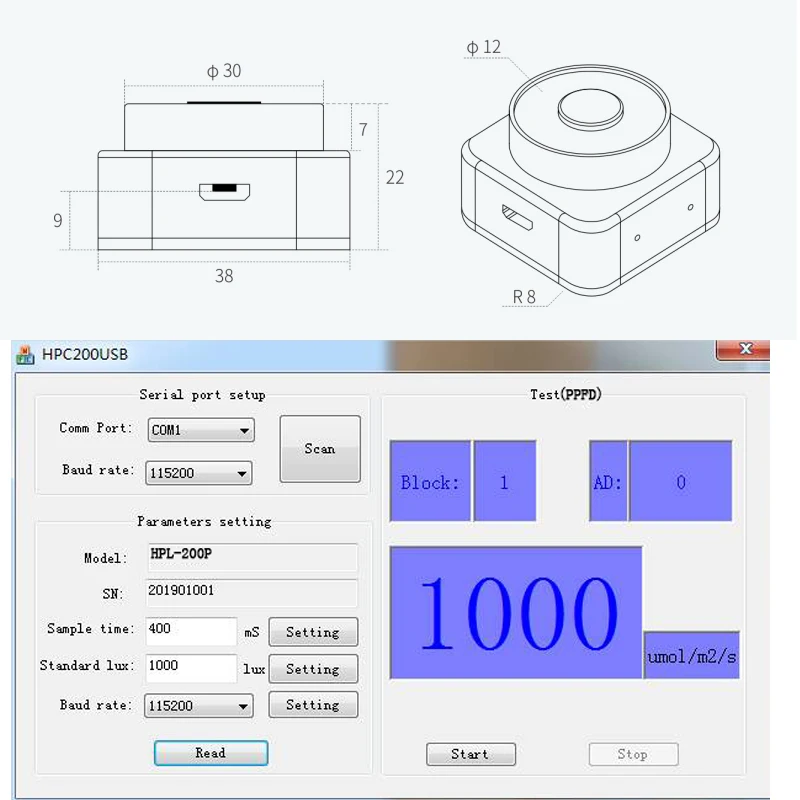Apply the Standard lux Setting button
This screenshot has width=800, height=800.
click(313, 669)
